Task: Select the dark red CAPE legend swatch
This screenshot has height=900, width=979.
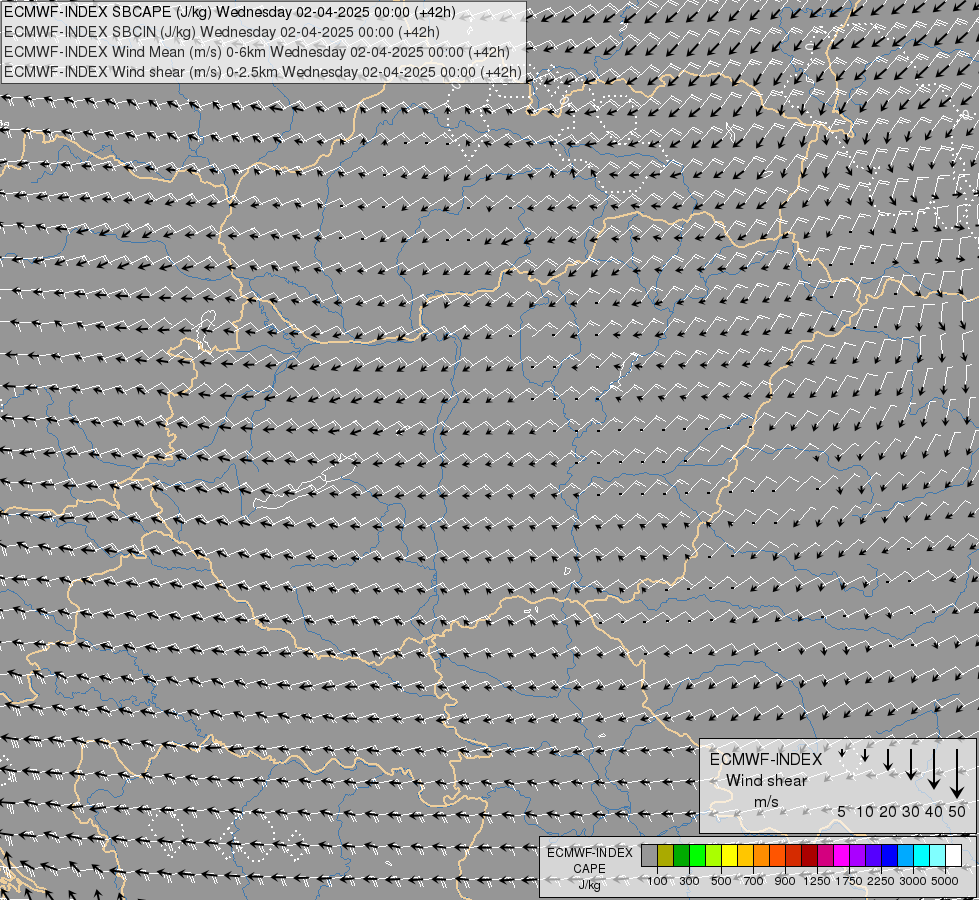Action: [810, 855]
